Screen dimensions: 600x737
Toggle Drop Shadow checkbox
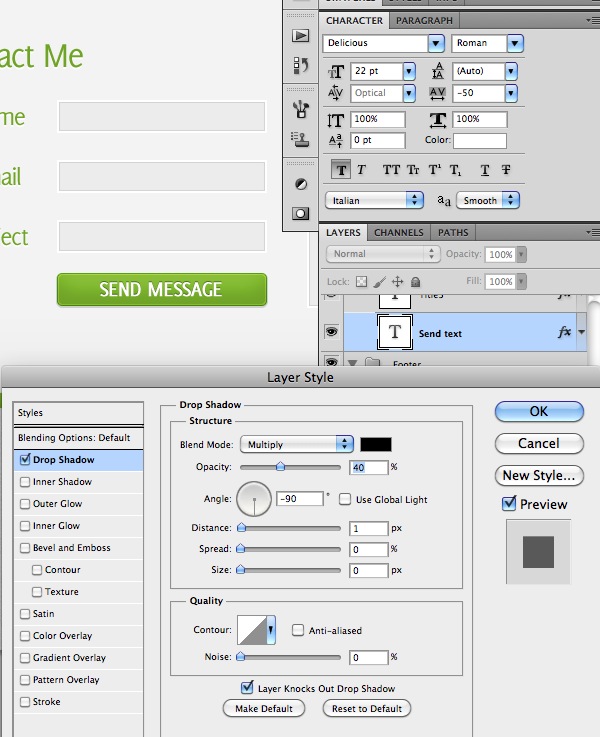pos(25,459)
